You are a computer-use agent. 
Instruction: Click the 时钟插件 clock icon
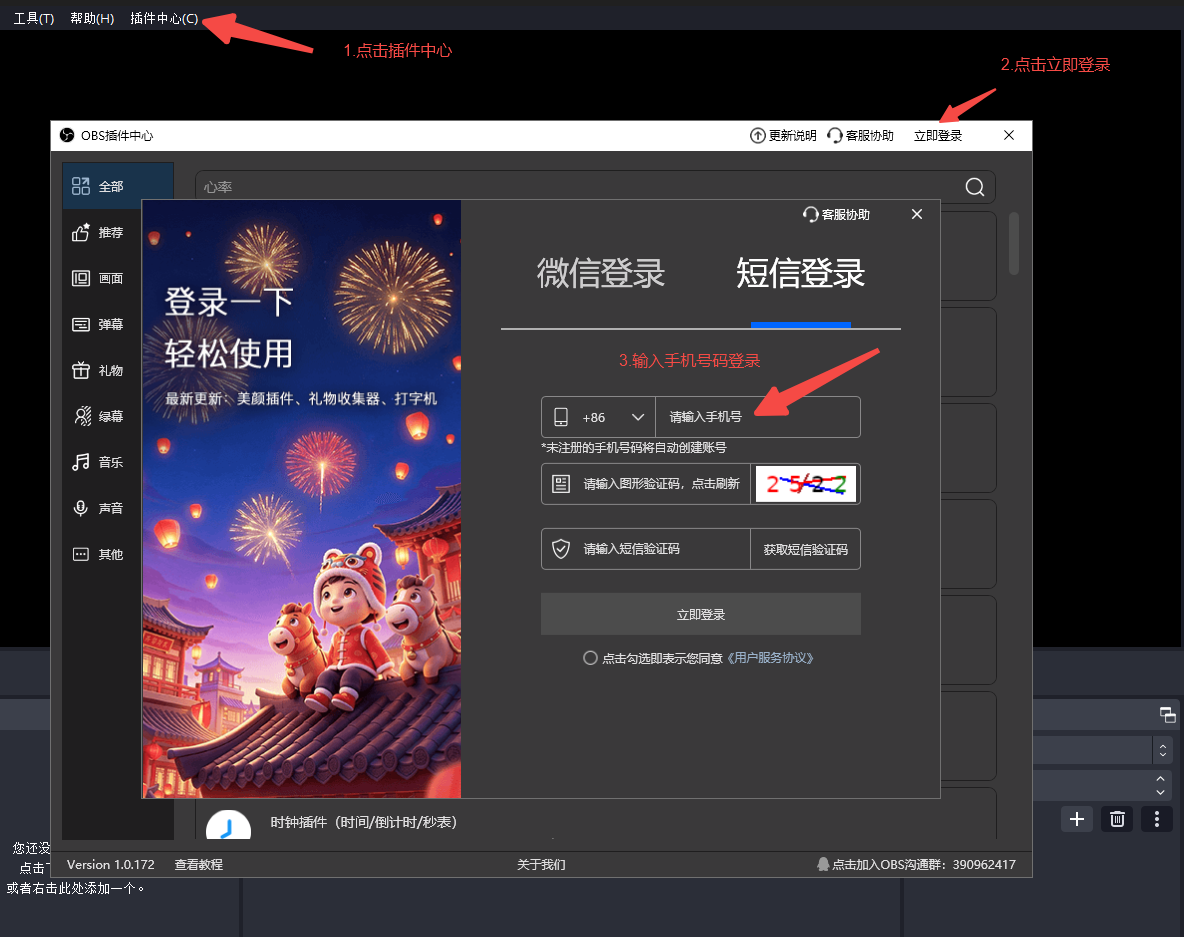[228, 825]
